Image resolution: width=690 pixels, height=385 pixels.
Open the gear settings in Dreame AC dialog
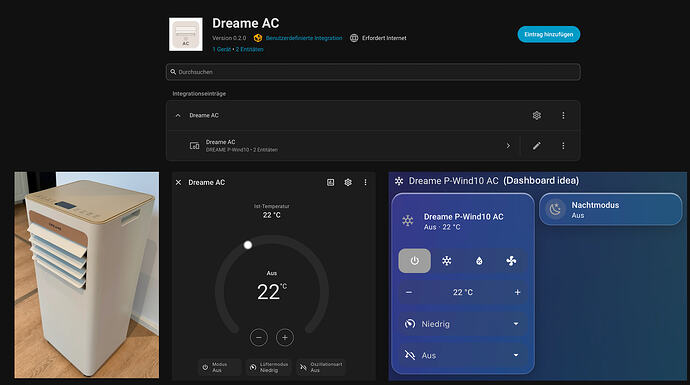coord(348,182)
